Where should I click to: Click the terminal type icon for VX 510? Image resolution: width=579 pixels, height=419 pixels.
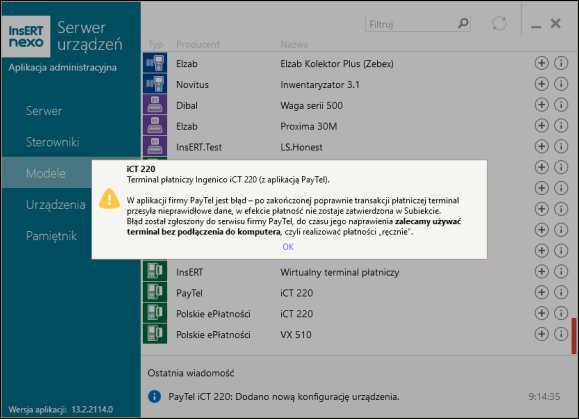[155, 334]
